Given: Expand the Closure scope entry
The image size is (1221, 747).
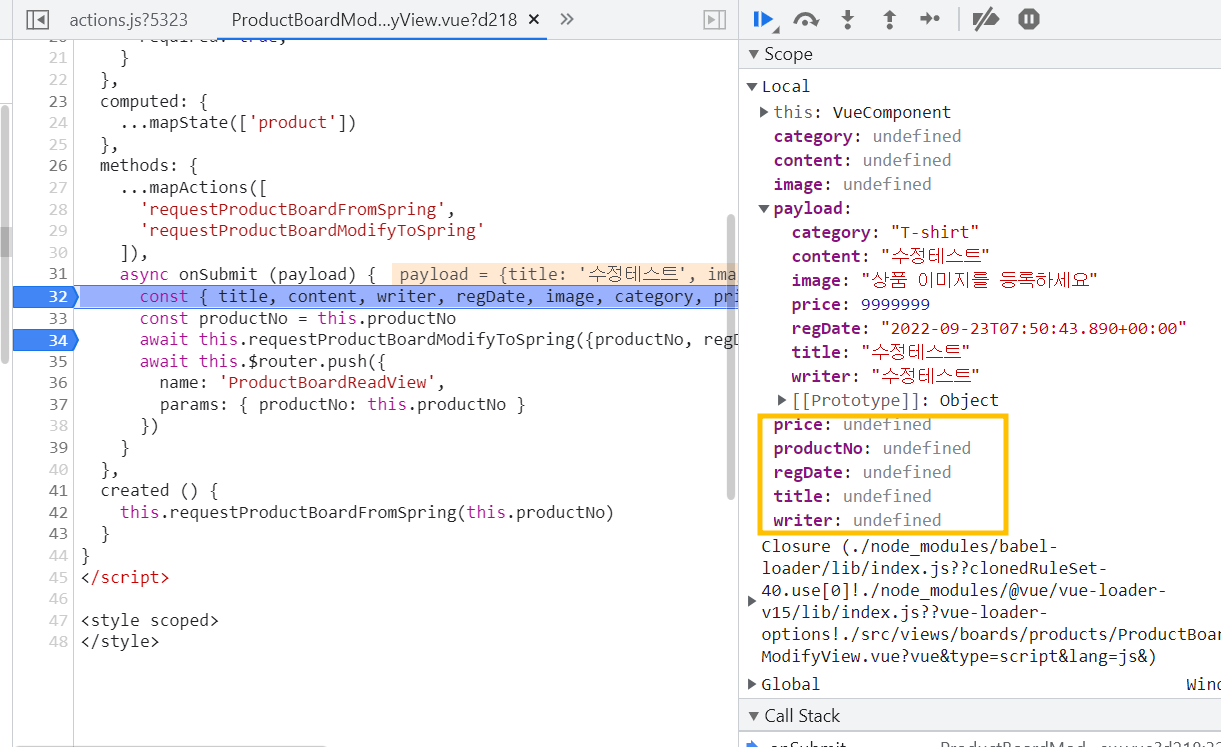Looking at the screenshot, I should (752, 601).
